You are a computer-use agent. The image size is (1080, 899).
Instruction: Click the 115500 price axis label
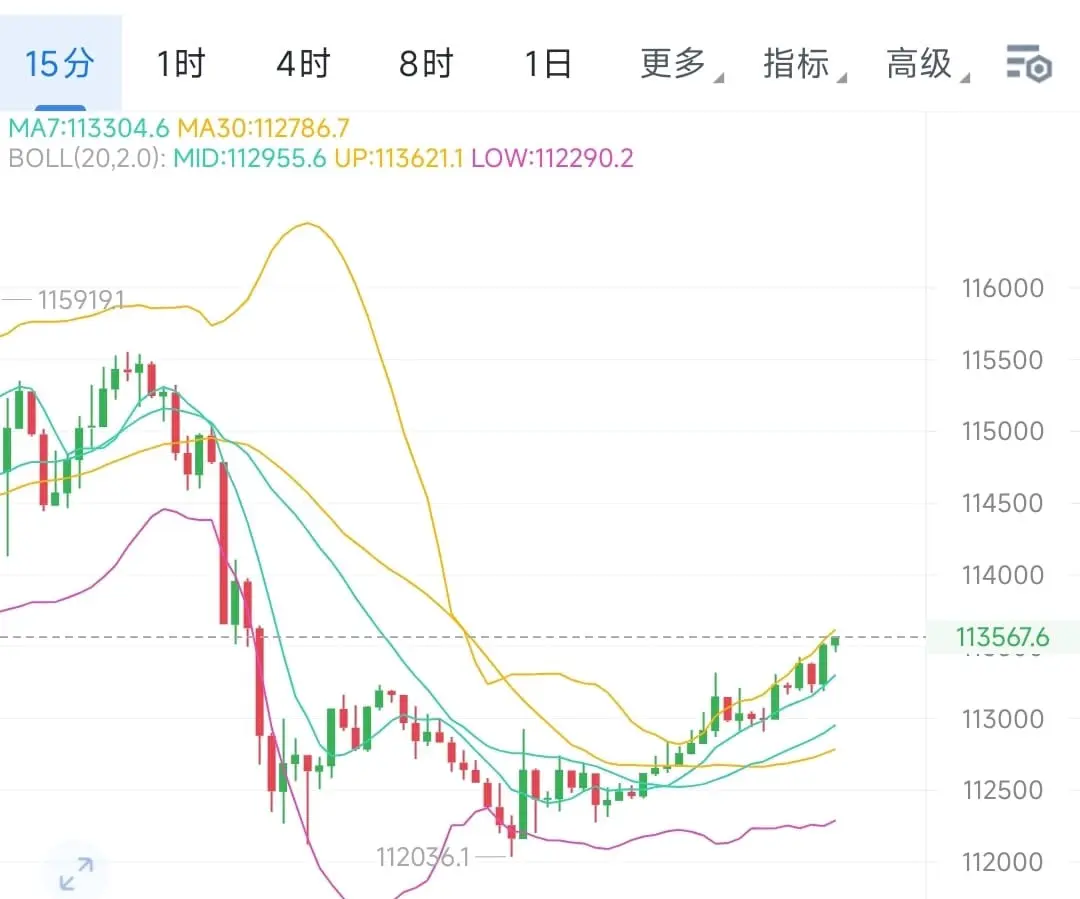click(1002, 360)
